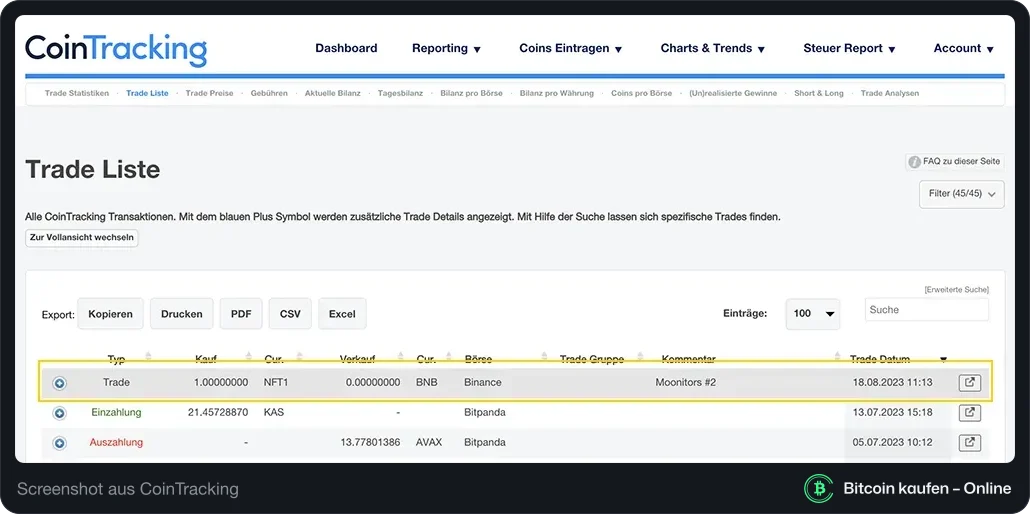Open the Reporting dropdown menu
The width and height of the screenshot is (1030, 514).
tap(447, 48)
